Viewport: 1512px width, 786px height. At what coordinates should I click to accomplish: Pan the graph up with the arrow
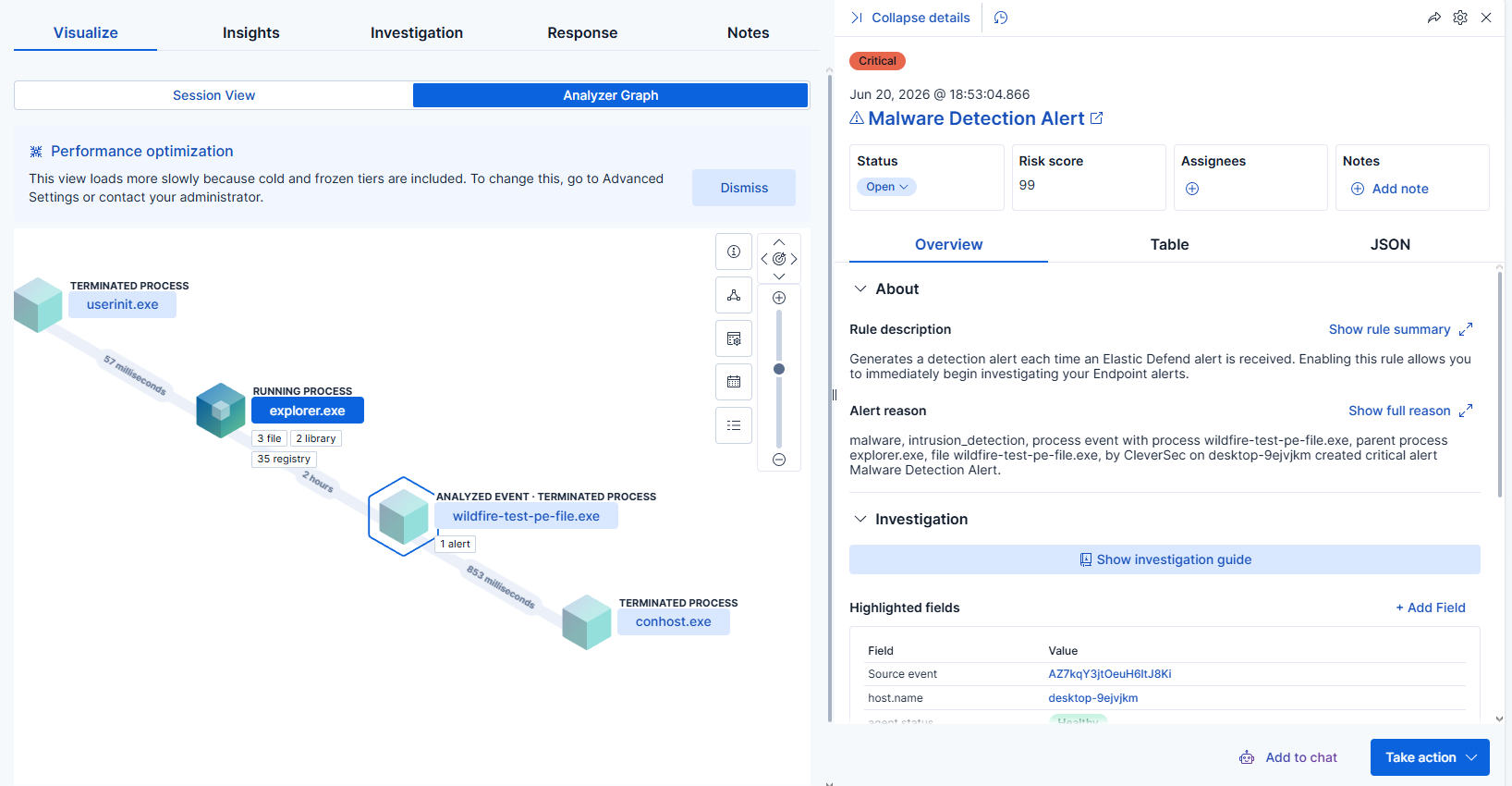779,242
